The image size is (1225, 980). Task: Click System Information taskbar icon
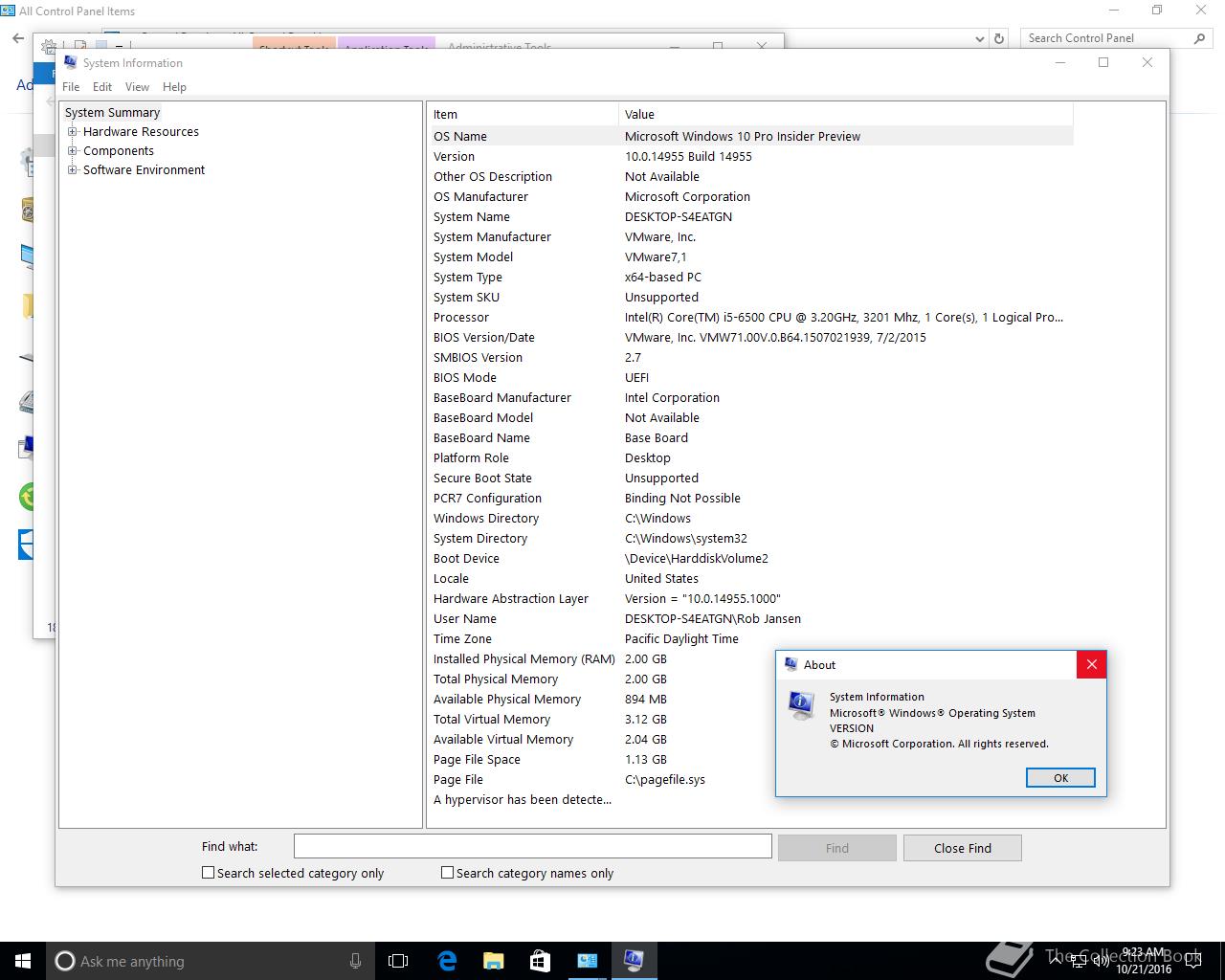[634, 961]
